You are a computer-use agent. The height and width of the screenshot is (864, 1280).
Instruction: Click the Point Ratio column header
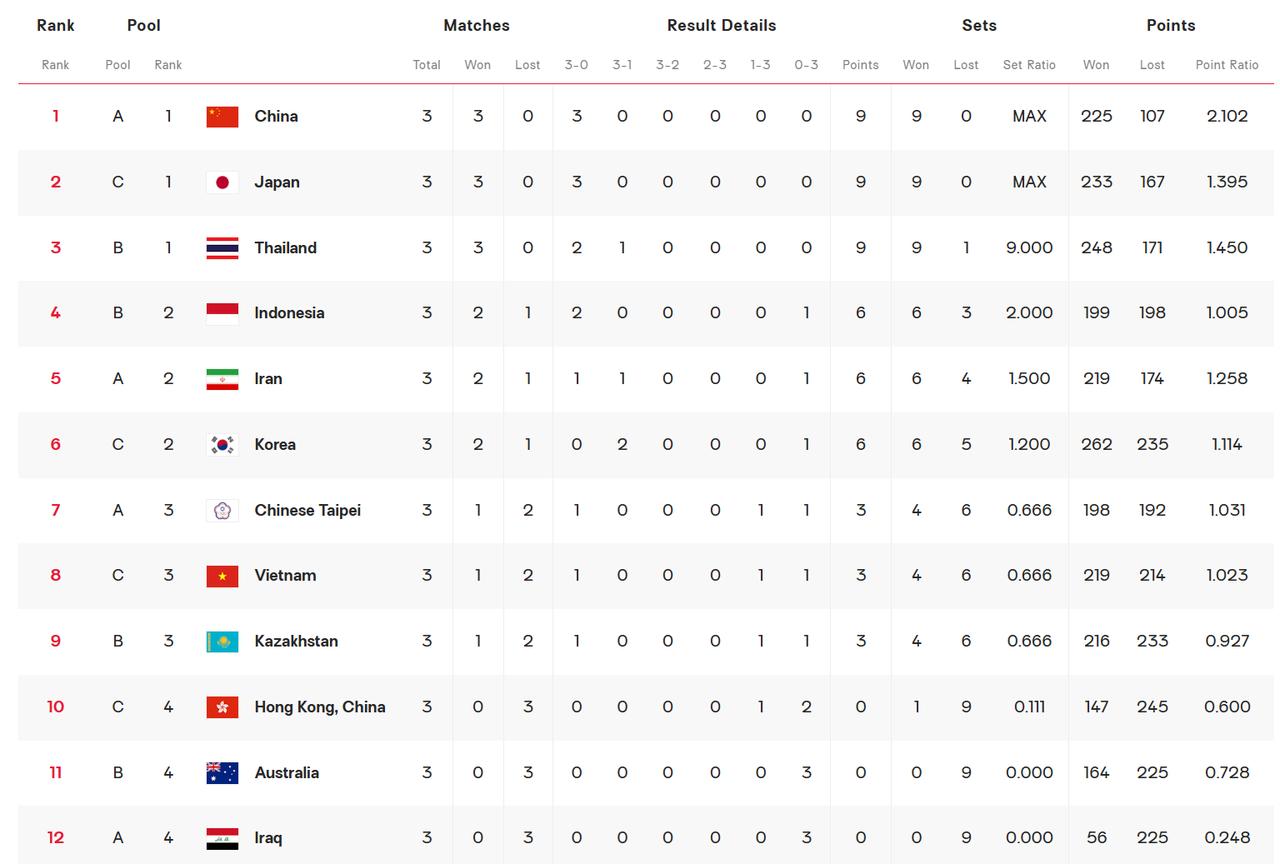(x=1227, y=65)
